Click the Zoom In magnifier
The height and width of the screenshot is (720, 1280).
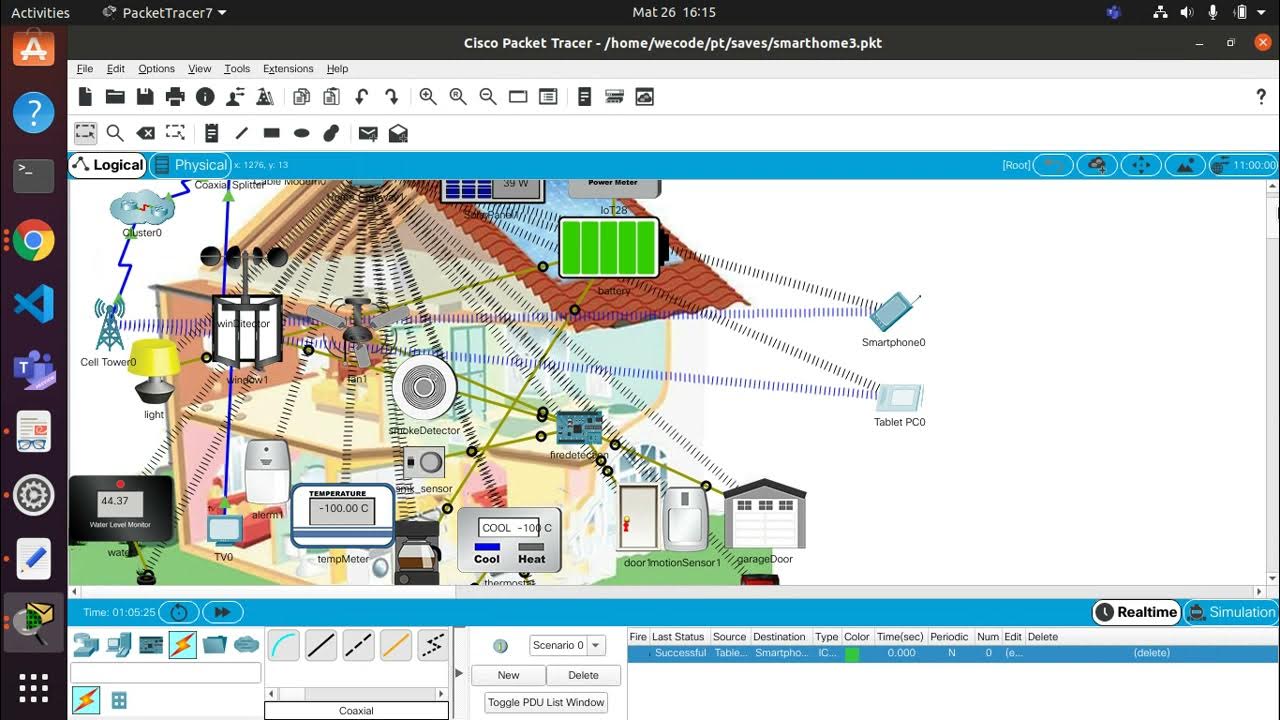click(428, 97)
